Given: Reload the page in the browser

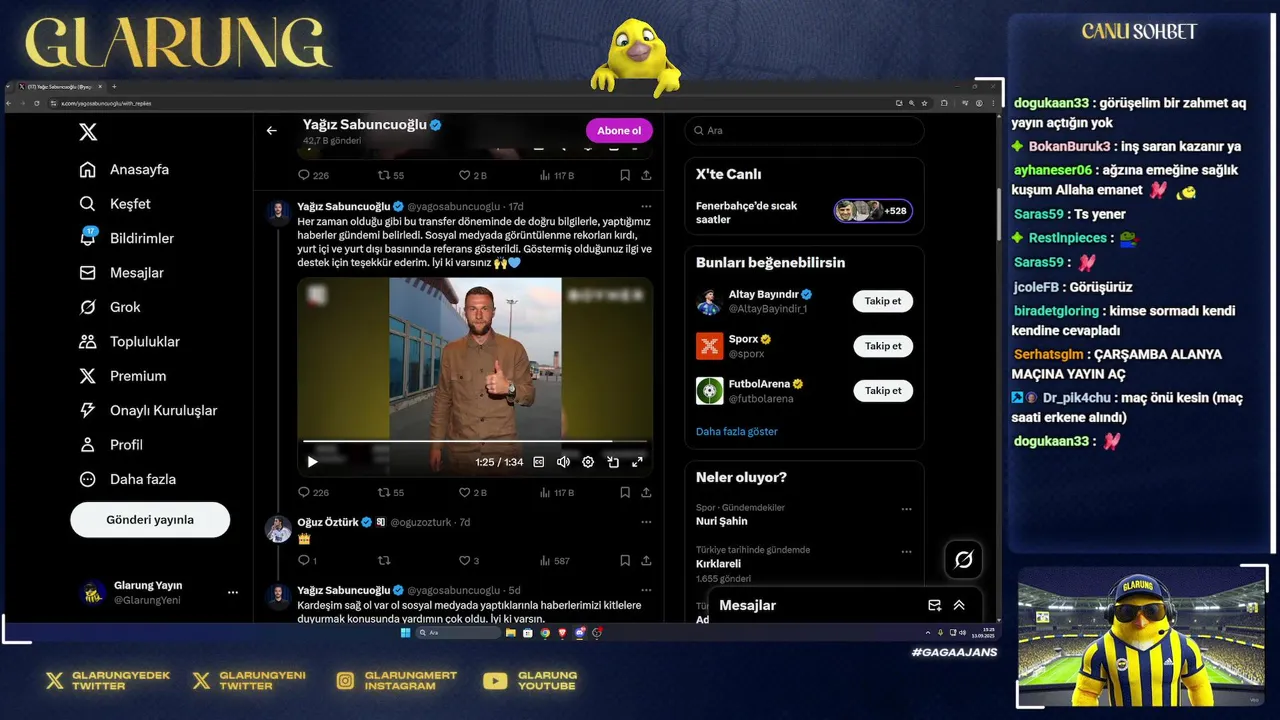Looking at the screenshot, I should pos(37,103).
